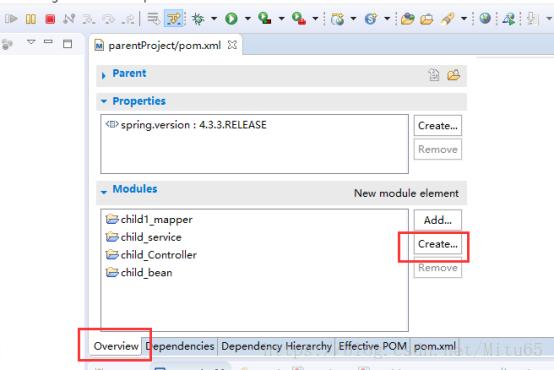This screenshot has width=554, height=370.
Task: Select the child_Controller module
Action: coord(151,255)
